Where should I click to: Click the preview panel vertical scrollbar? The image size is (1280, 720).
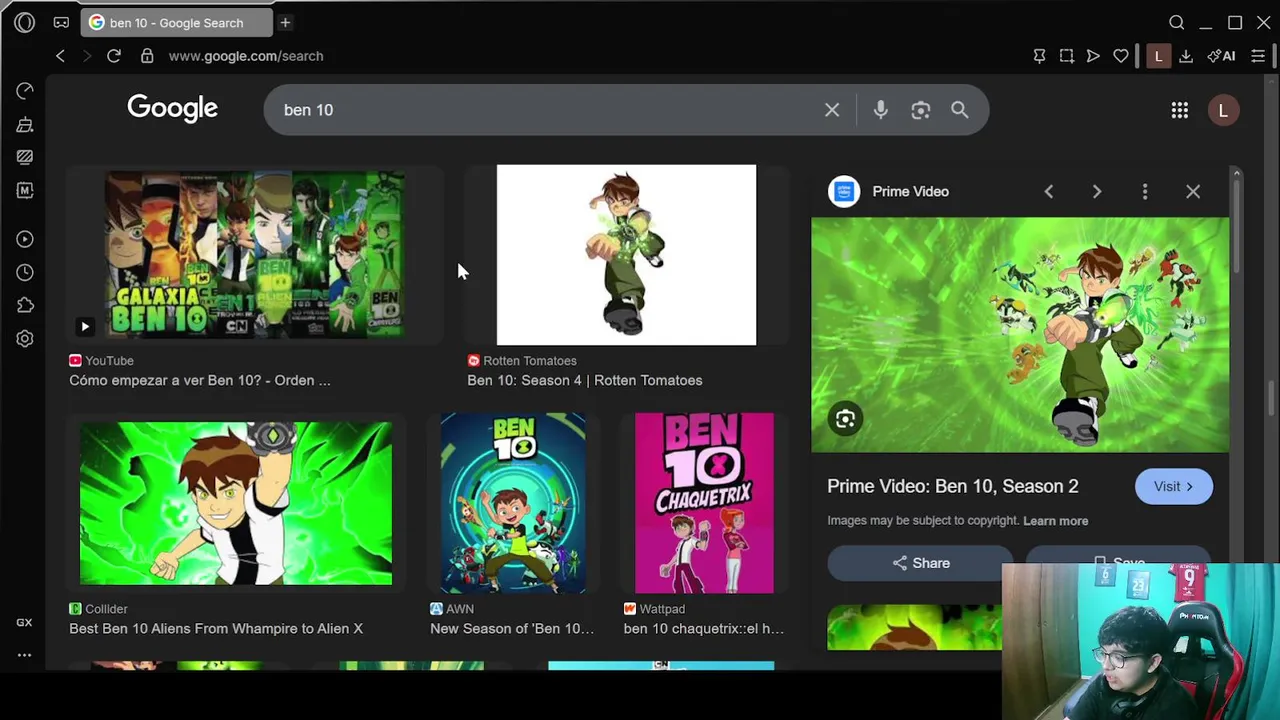pyautogui.click(x=1236, y=225)
